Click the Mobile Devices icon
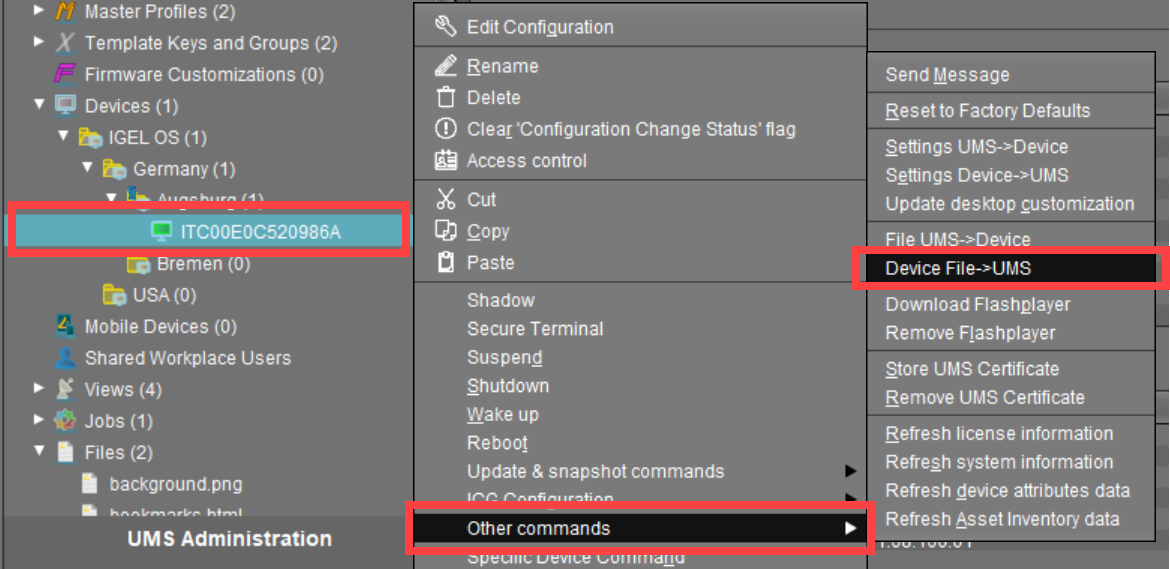 coord(65,326)
